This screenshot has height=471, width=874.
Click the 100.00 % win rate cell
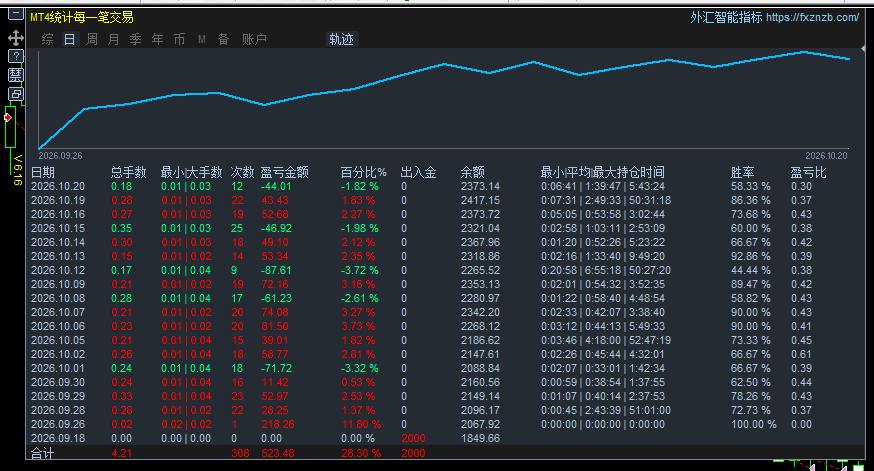click(x=754, y=424)
